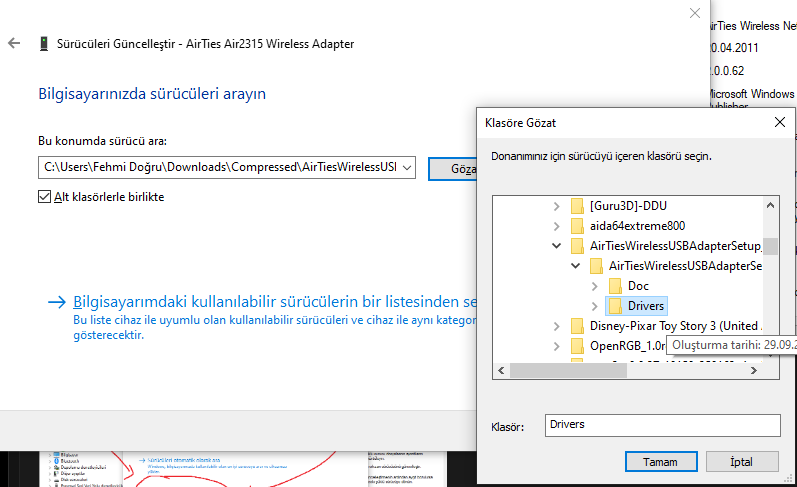Image resolution: width=797 pixels, height=487 pixels.
Task: Click the Drivers folder icon
Action: [615, 306]
